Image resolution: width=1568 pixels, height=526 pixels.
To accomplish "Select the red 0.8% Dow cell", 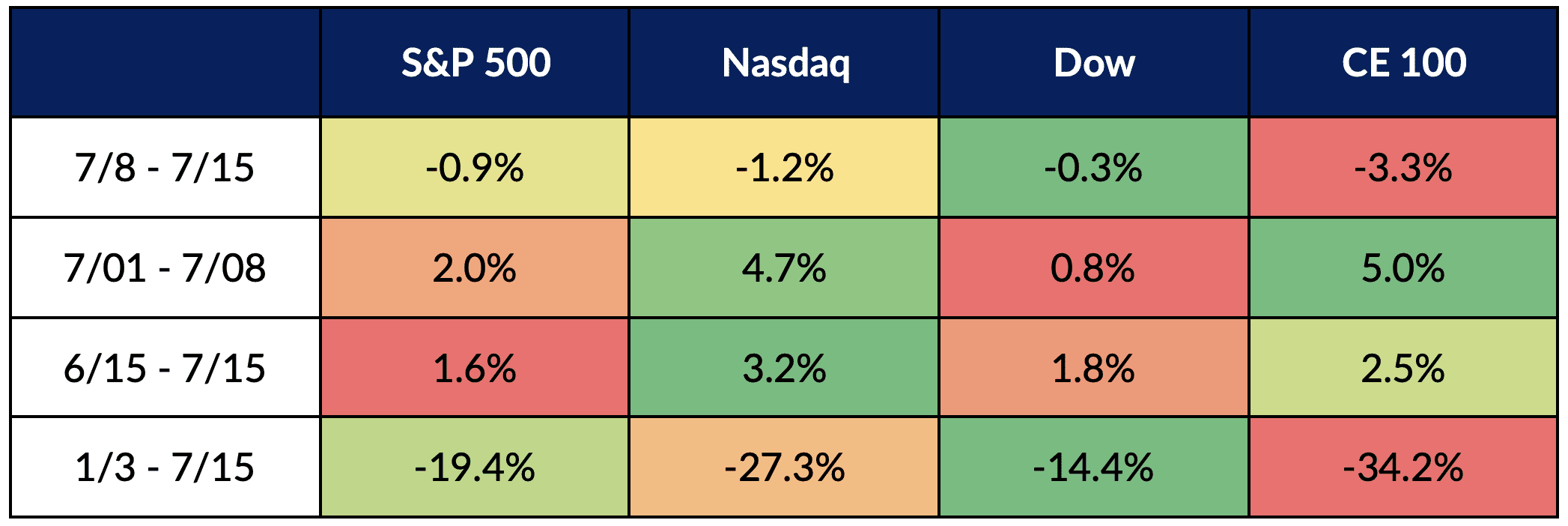I will (x=1094, y=267).
